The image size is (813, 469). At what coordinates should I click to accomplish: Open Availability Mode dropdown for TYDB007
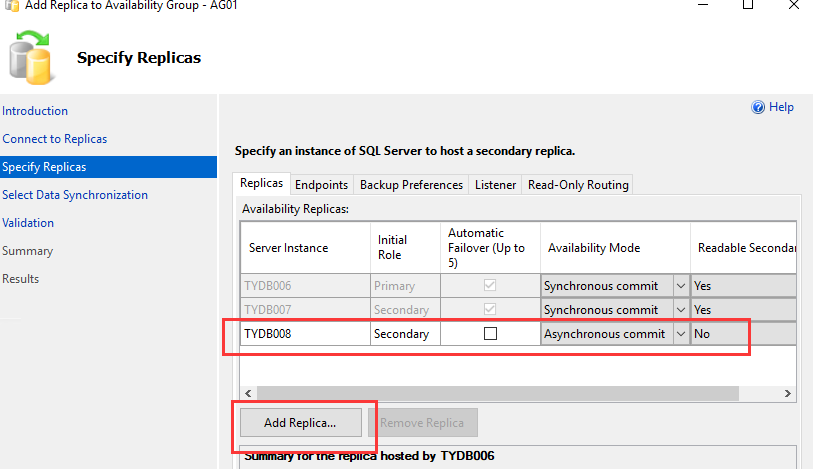pyautogui.click(x=681, y=310)
